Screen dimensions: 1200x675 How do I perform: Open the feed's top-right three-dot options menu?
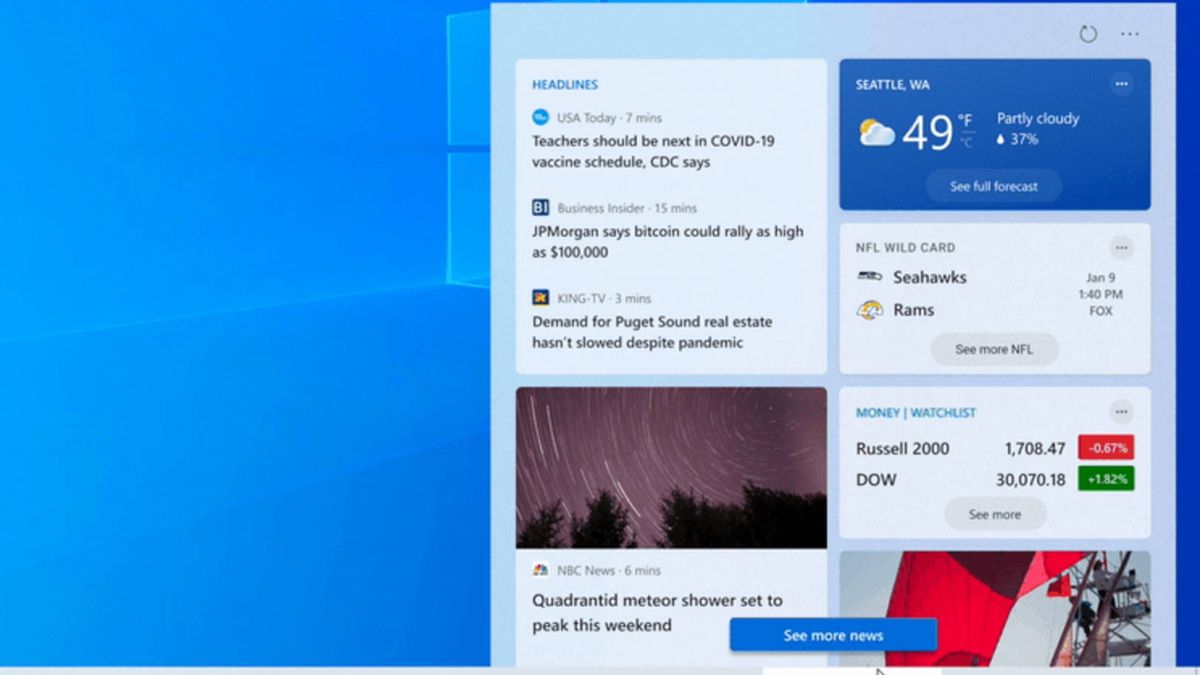pos(1130,34)
